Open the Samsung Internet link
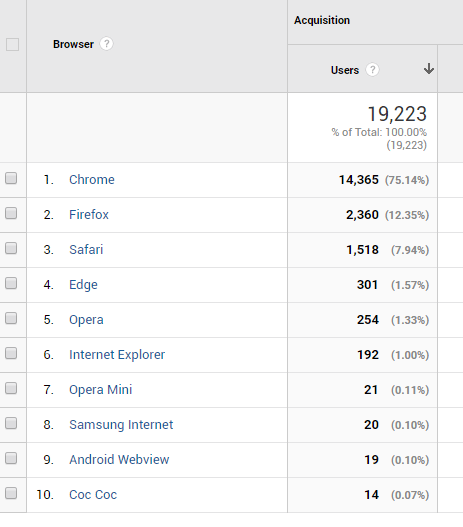 [x=121, y=425]
